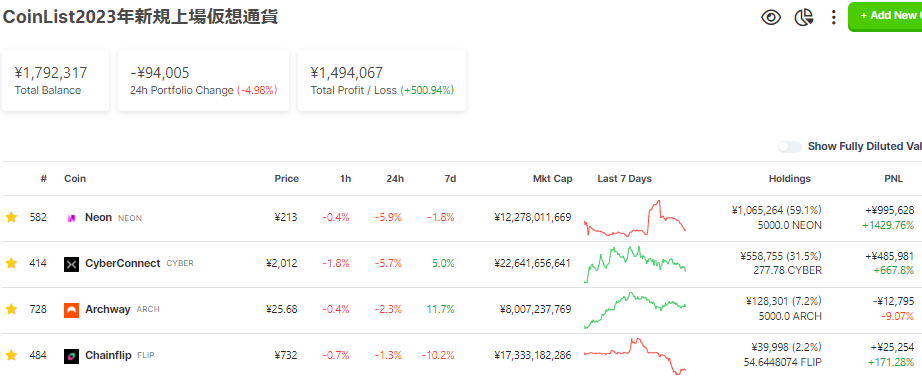
Task: Click the Chainflip coin logo
Action: pyautogui.click(x=71, y=356)
